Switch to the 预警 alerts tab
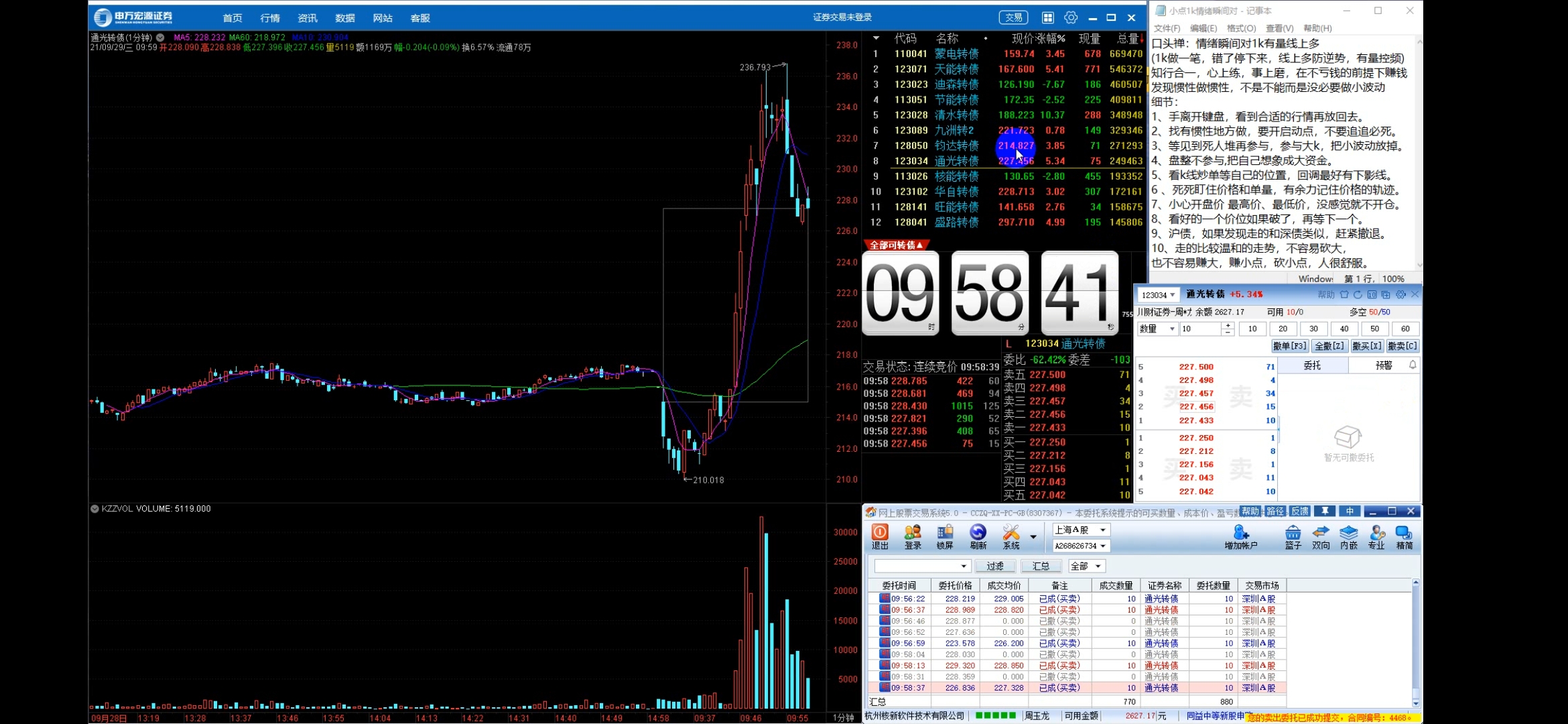The image size is (1568, 724). [x=1384, y=365]
